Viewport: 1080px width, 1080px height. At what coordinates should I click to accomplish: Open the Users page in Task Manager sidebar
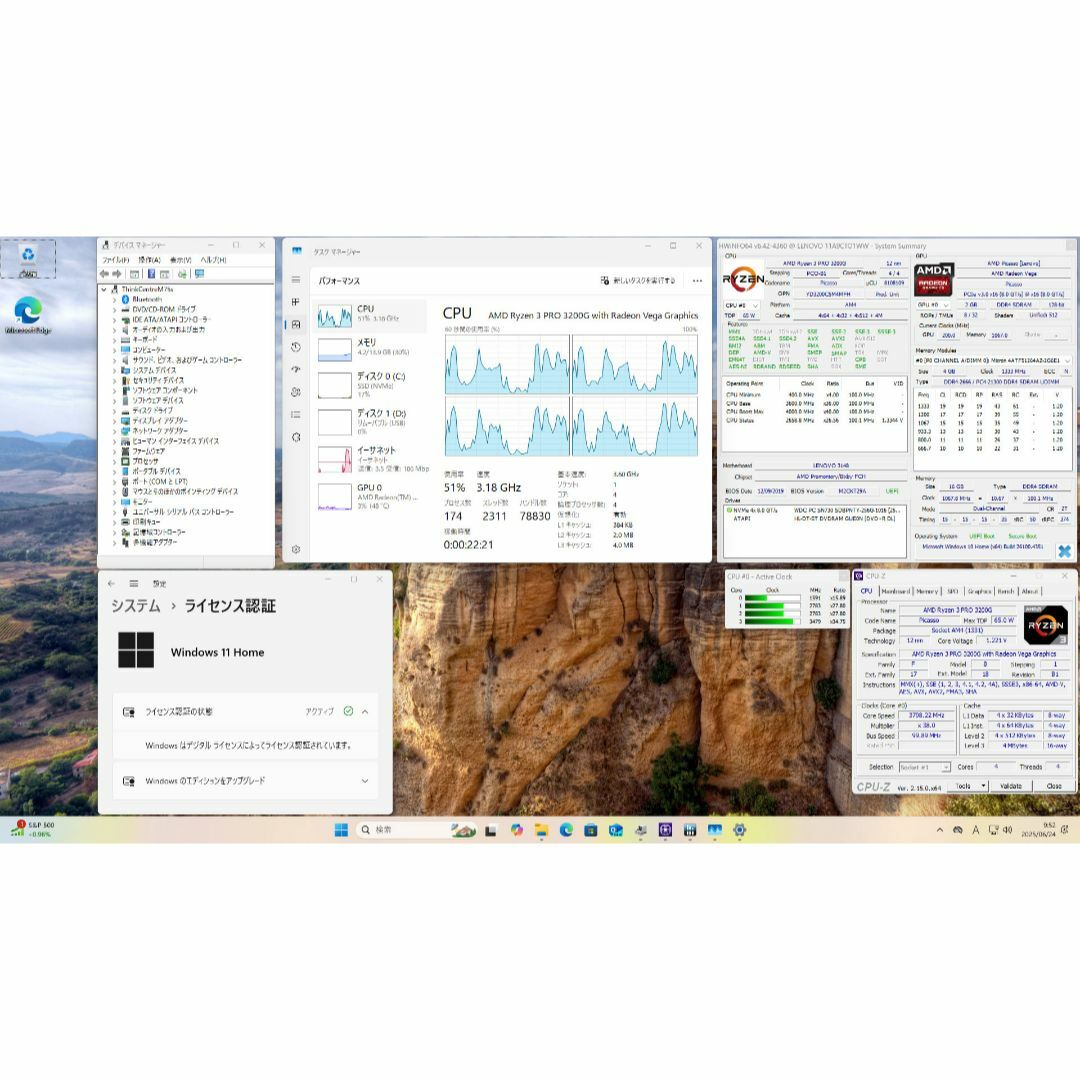[296, 392]
